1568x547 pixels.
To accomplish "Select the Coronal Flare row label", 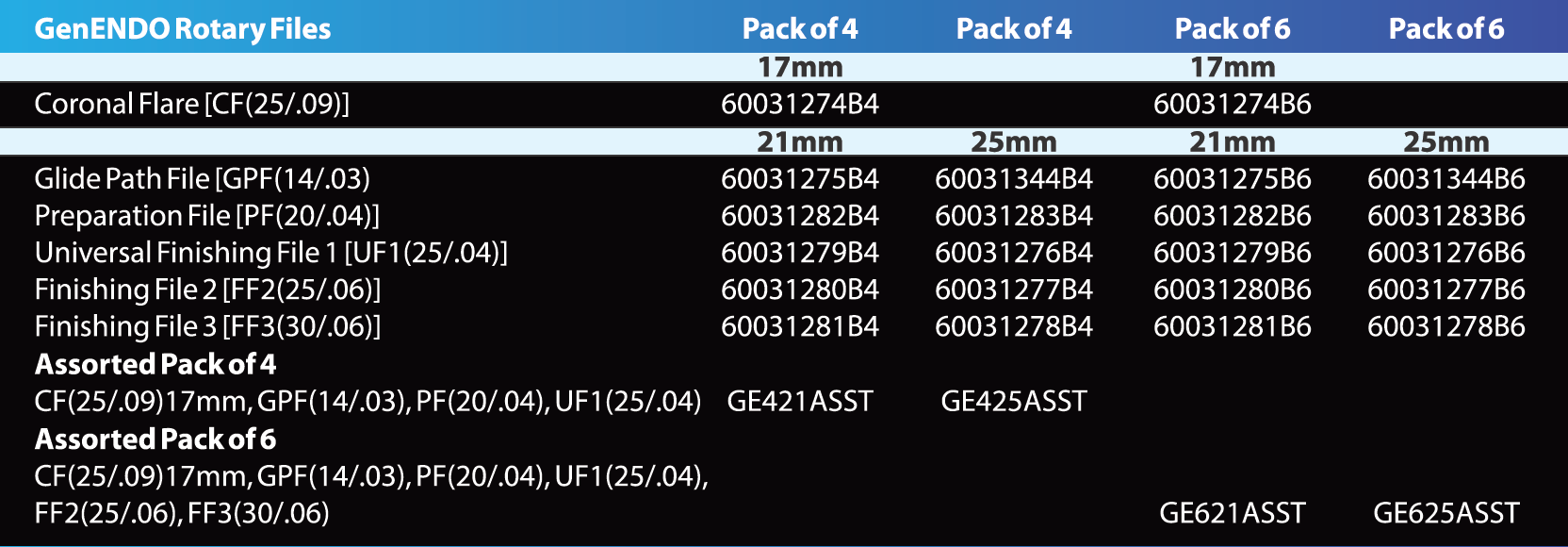I will (x=191, y=104).
